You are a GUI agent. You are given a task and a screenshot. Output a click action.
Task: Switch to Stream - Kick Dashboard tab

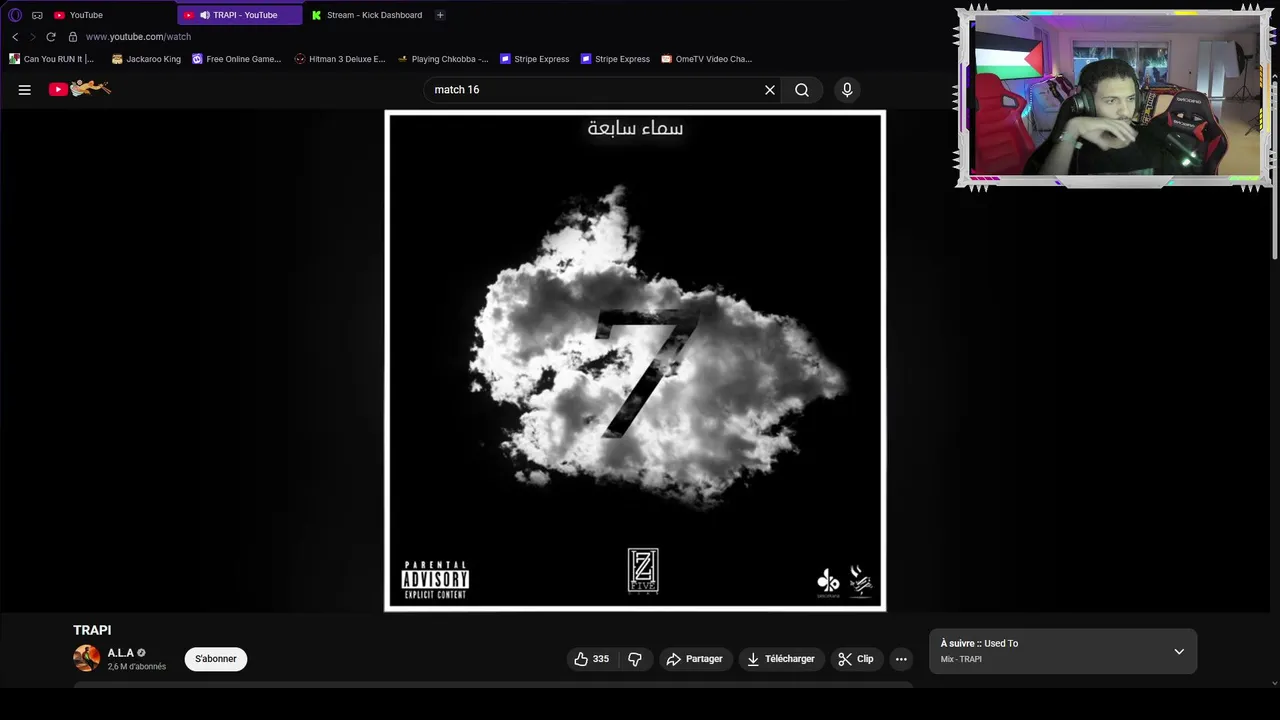[x=367, y=15]
